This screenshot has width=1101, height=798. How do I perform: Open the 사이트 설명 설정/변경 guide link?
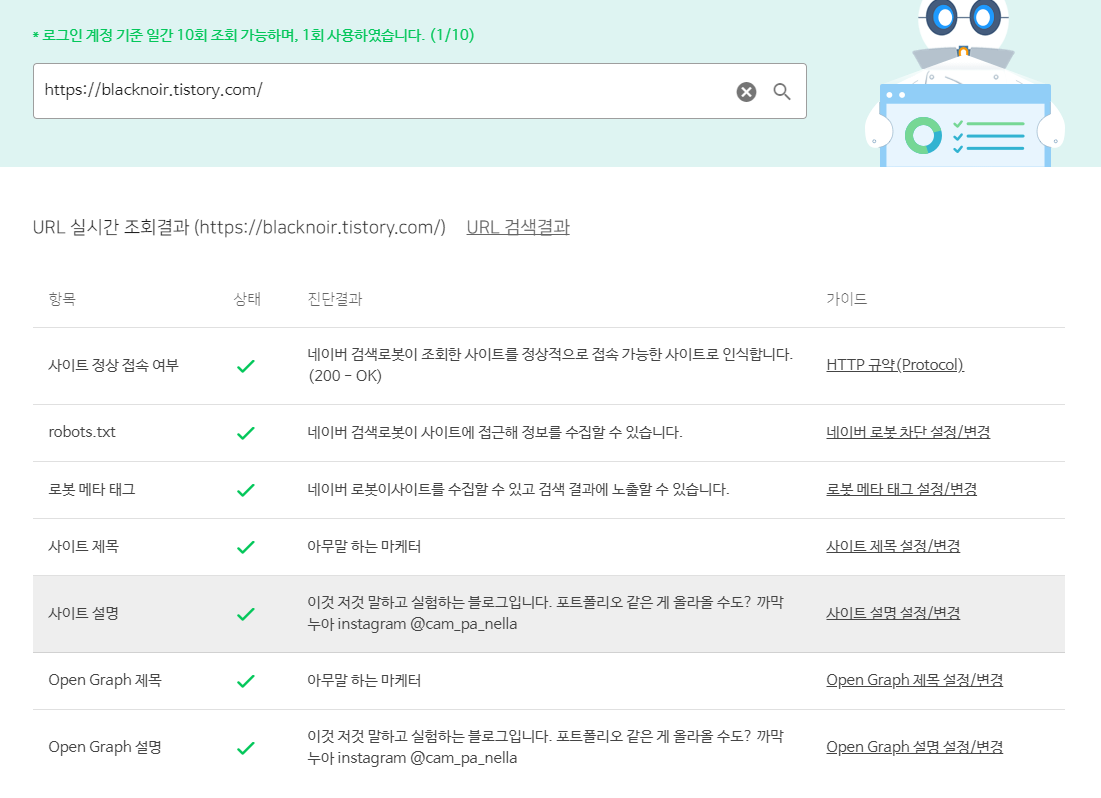click(x=893, y=613)
